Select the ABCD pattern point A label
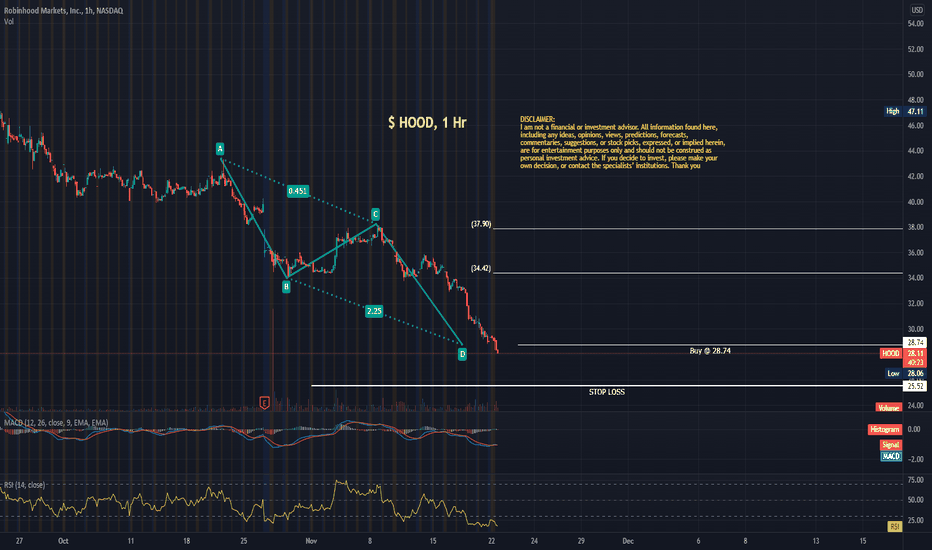This screenshot has height=550, width=932. point(220,149)
